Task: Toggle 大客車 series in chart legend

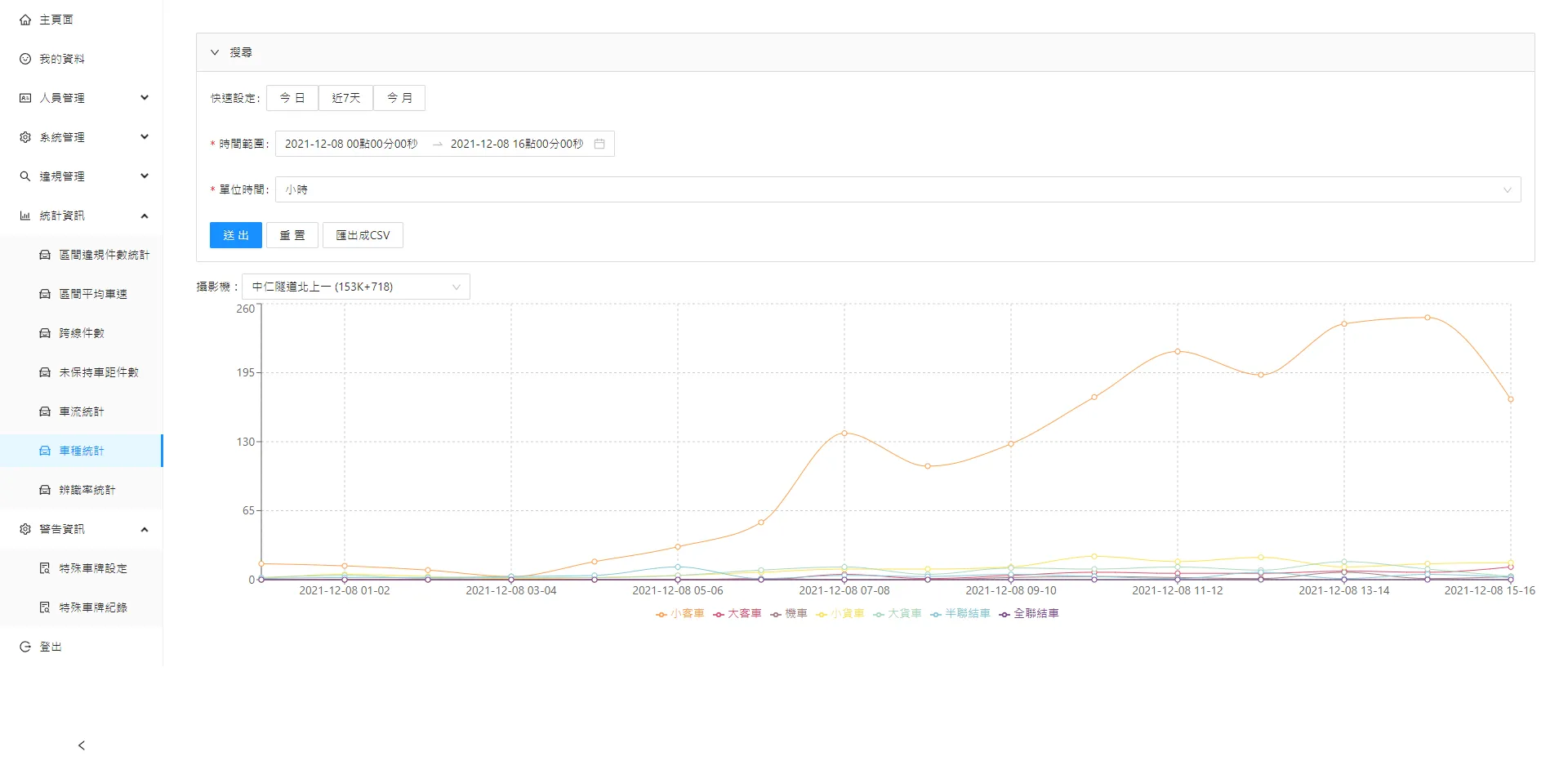Action: click(737, 613)
